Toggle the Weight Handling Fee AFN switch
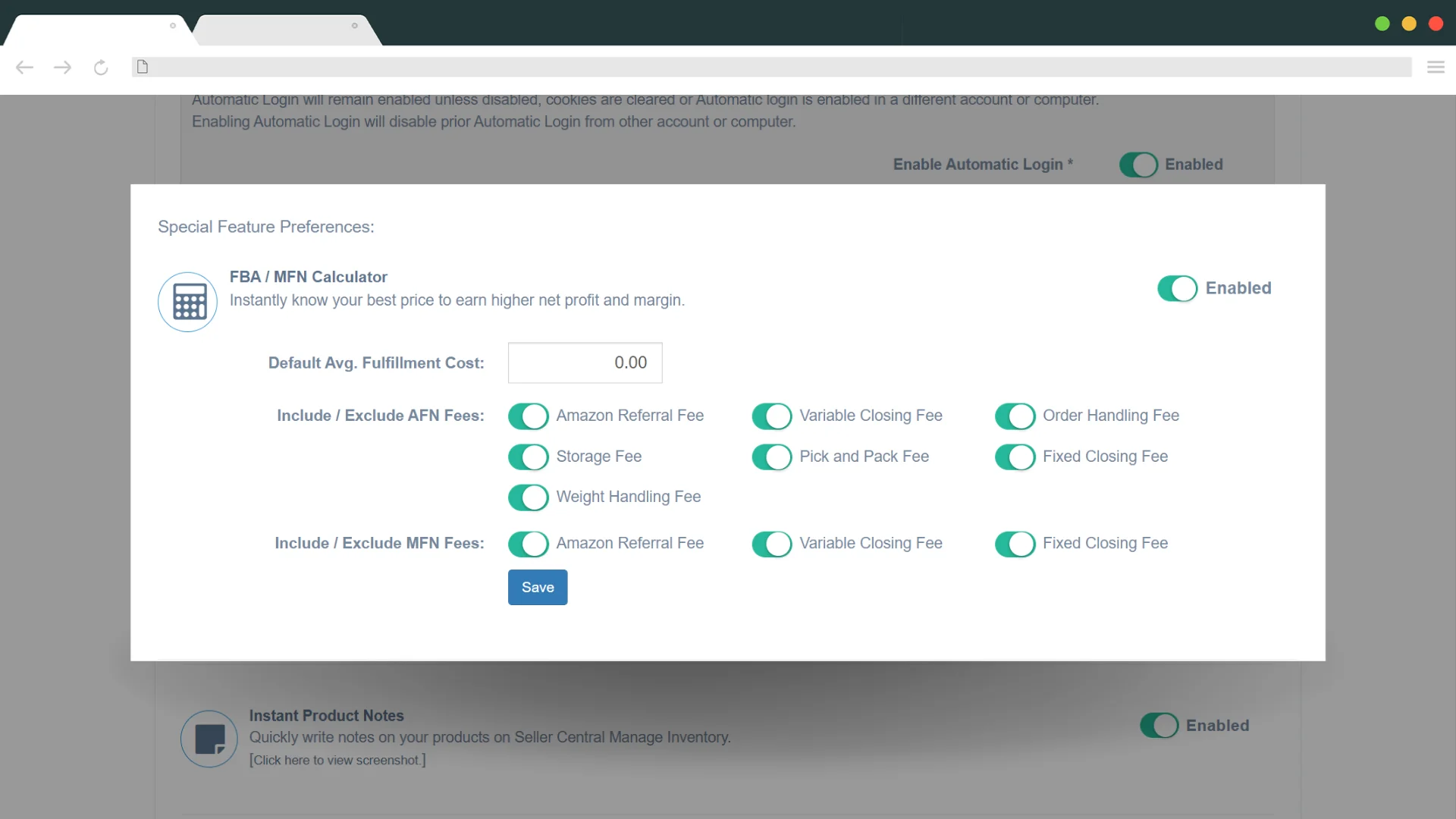This screenshot has height=819, width=1456. 528,497
